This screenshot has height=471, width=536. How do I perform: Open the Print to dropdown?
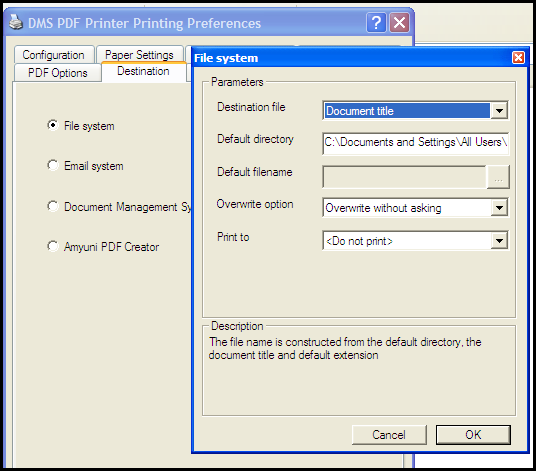click(x=499, y=241)
